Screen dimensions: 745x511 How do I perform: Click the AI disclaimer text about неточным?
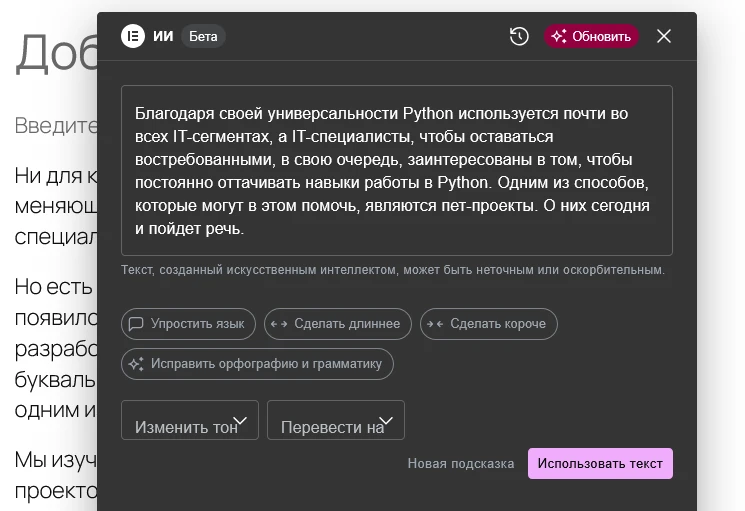pyautogui.click(x=392, y=270)
